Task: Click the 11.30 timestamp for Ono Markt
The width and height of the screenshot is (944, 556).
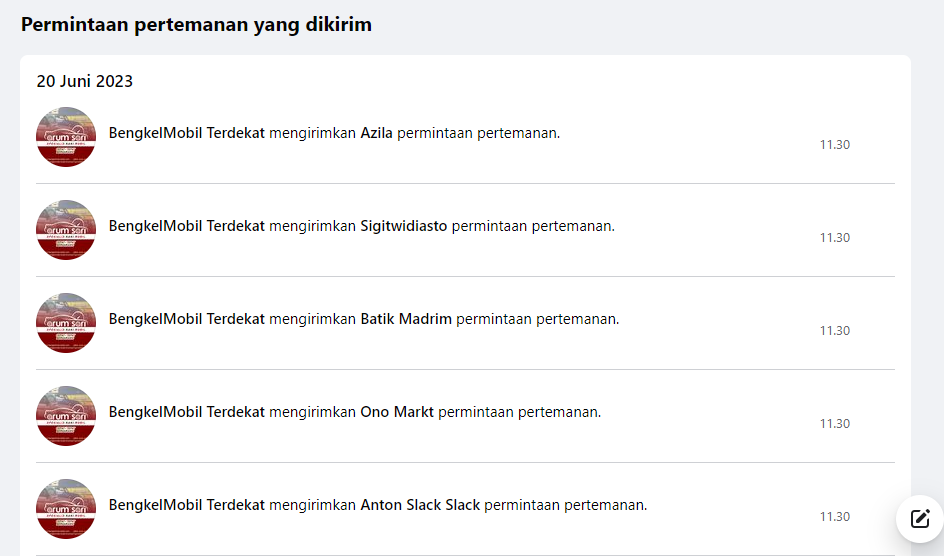Action: pos(835,424)
